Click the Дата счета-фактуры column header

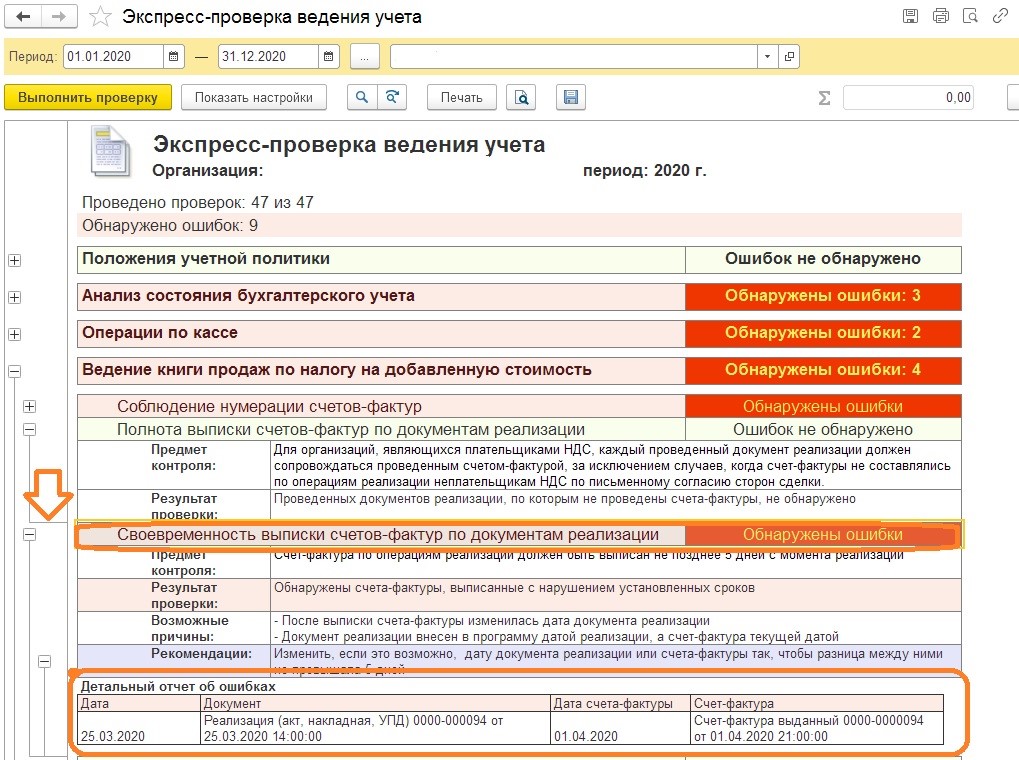coord(621,703)
